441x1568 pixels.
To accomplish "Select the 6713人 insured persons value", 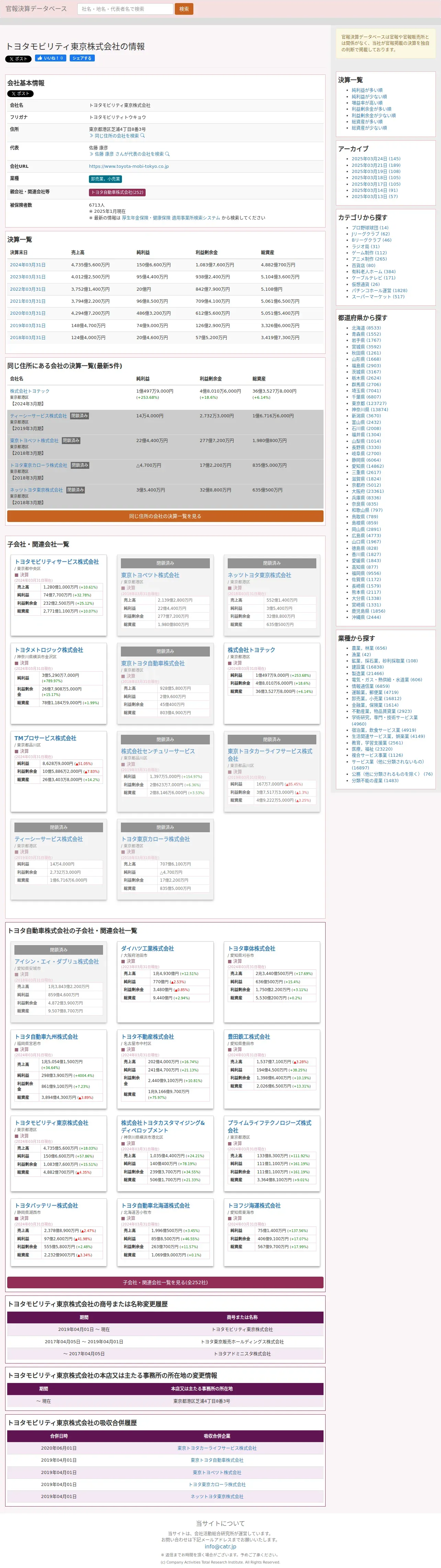I will [x=97, y=205].
